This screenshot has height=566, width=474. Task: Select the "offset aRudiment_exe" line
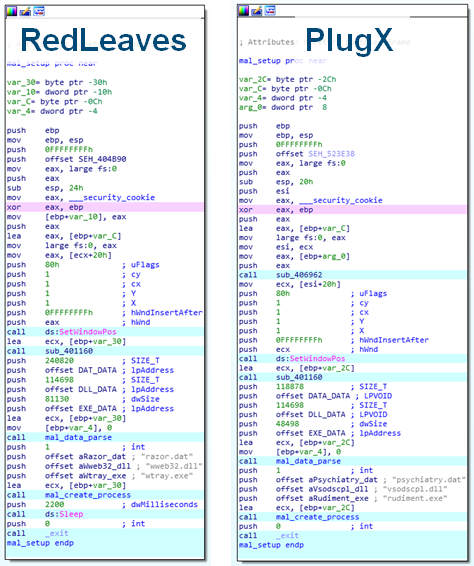coord(343,498)
